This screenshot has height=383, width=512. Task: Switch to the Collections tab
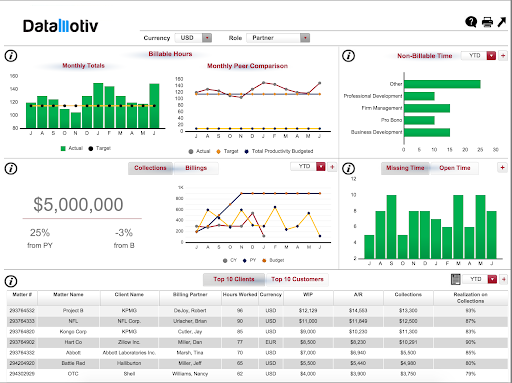tap(150, 168)
